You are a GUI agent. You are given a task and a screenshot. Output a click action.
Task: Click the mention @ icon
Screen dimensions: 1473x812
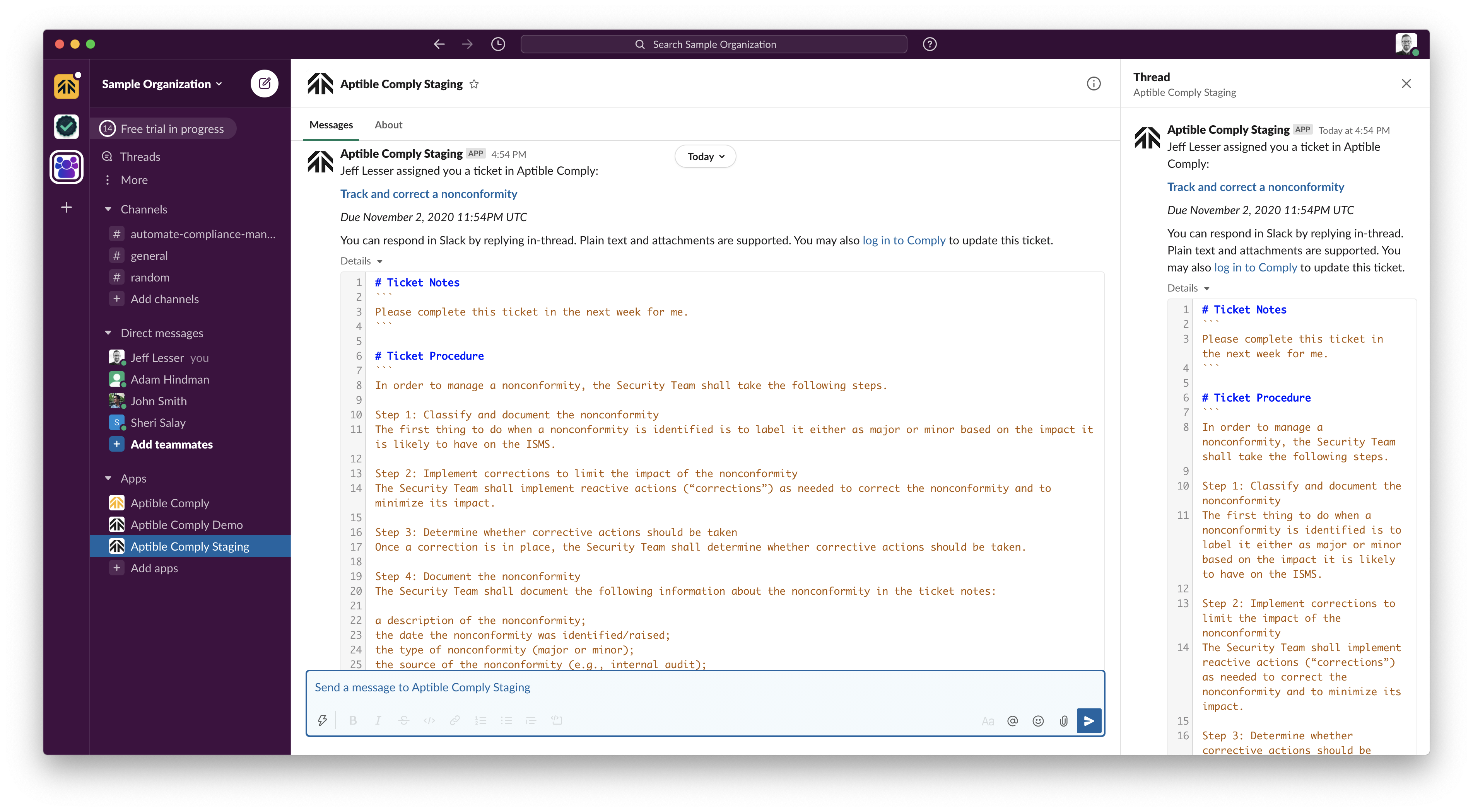click(1012, 721)
